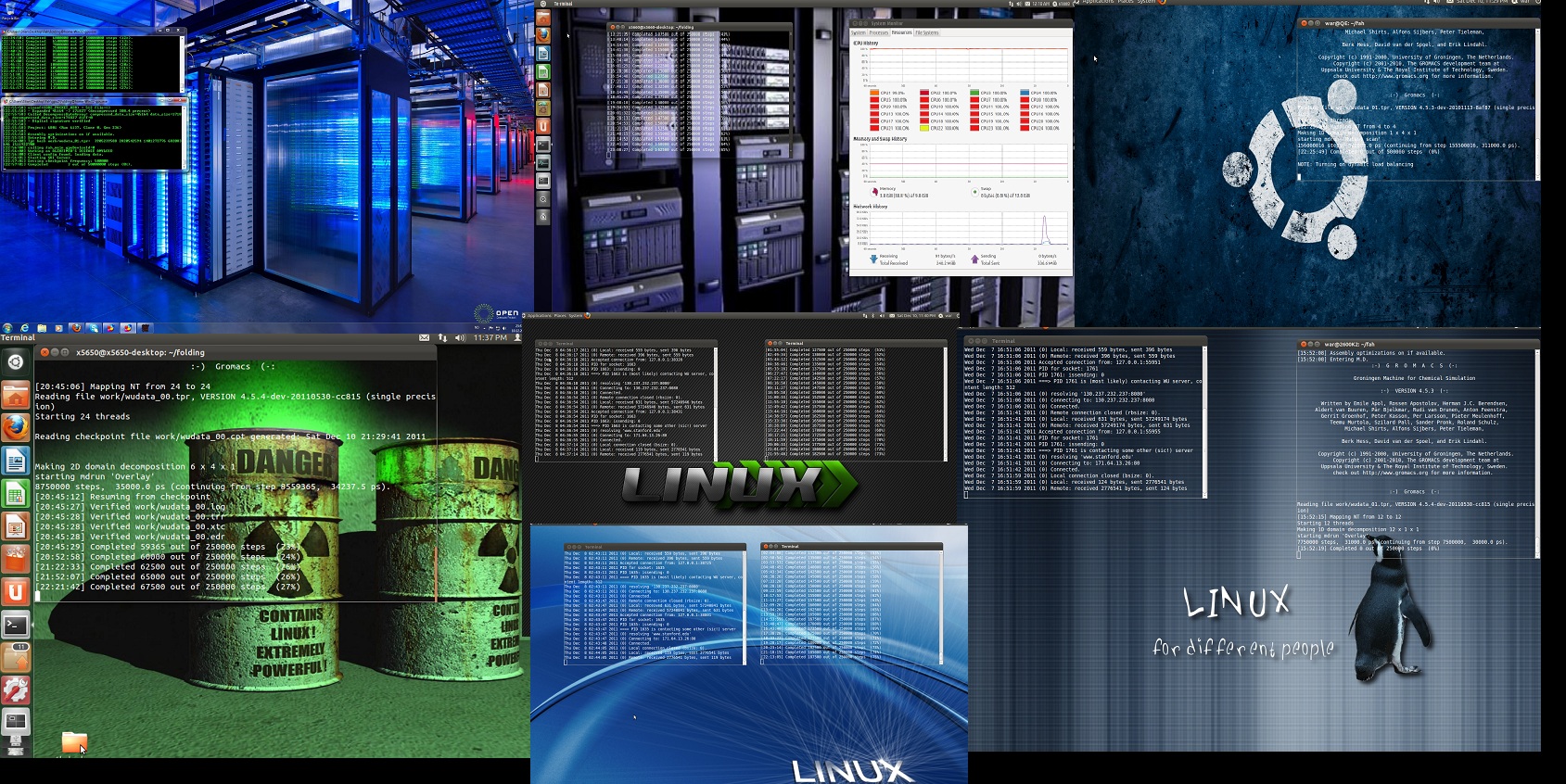Screen dimensions: 1566x784
Task: Open Windows Explorer from the Windows taskbar
Action: pos(42,328)
